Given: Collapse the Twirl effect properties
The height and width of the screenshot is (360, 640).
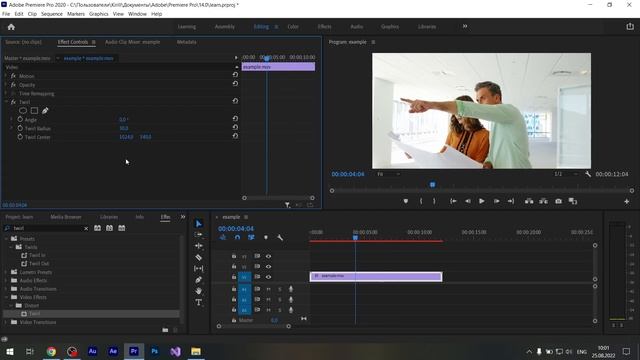Looking at the screenshot, I should point(6,102).
